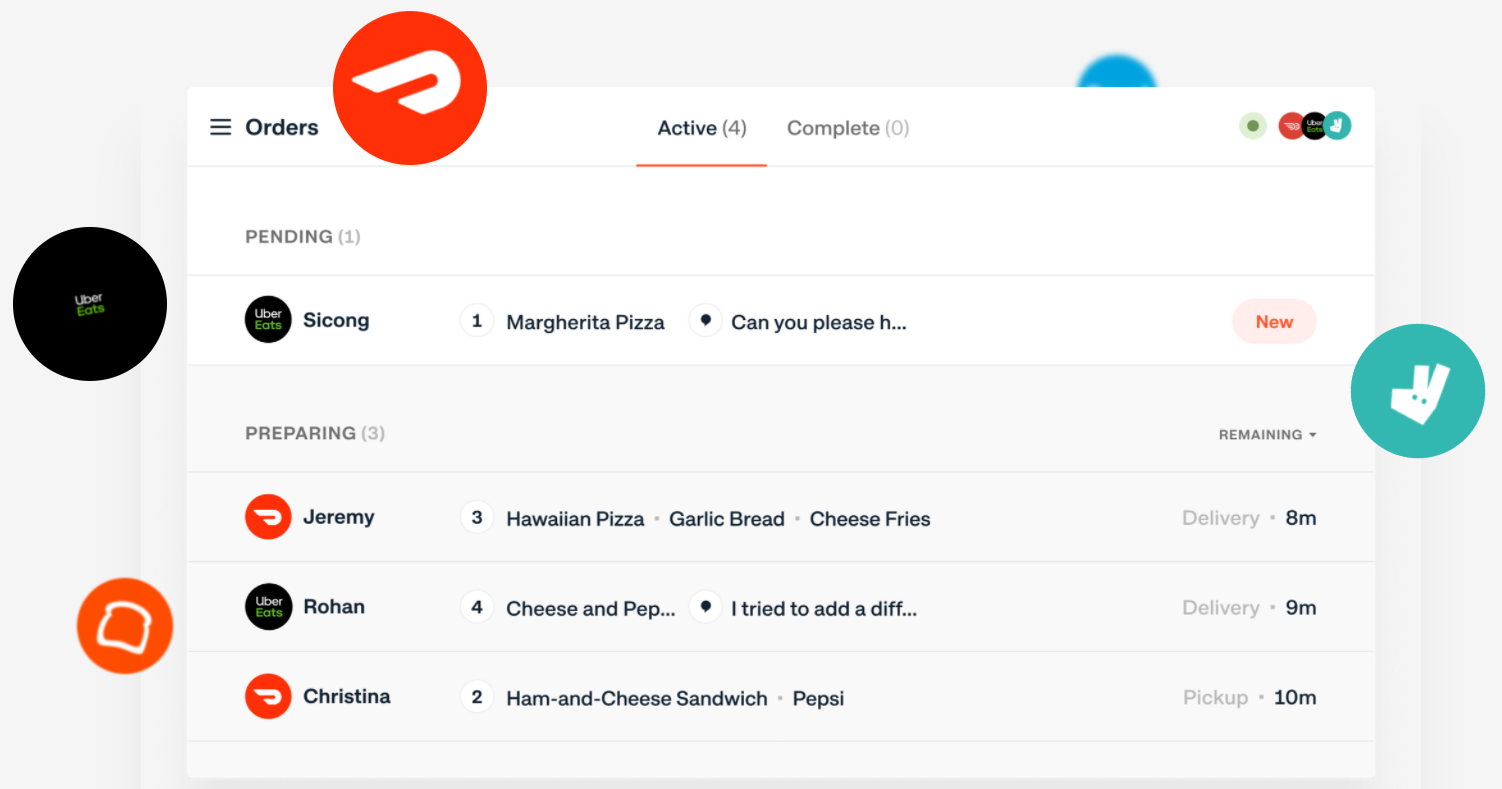
Task: Open the Remaining sort dropdown
Action: pos(1267,435)
